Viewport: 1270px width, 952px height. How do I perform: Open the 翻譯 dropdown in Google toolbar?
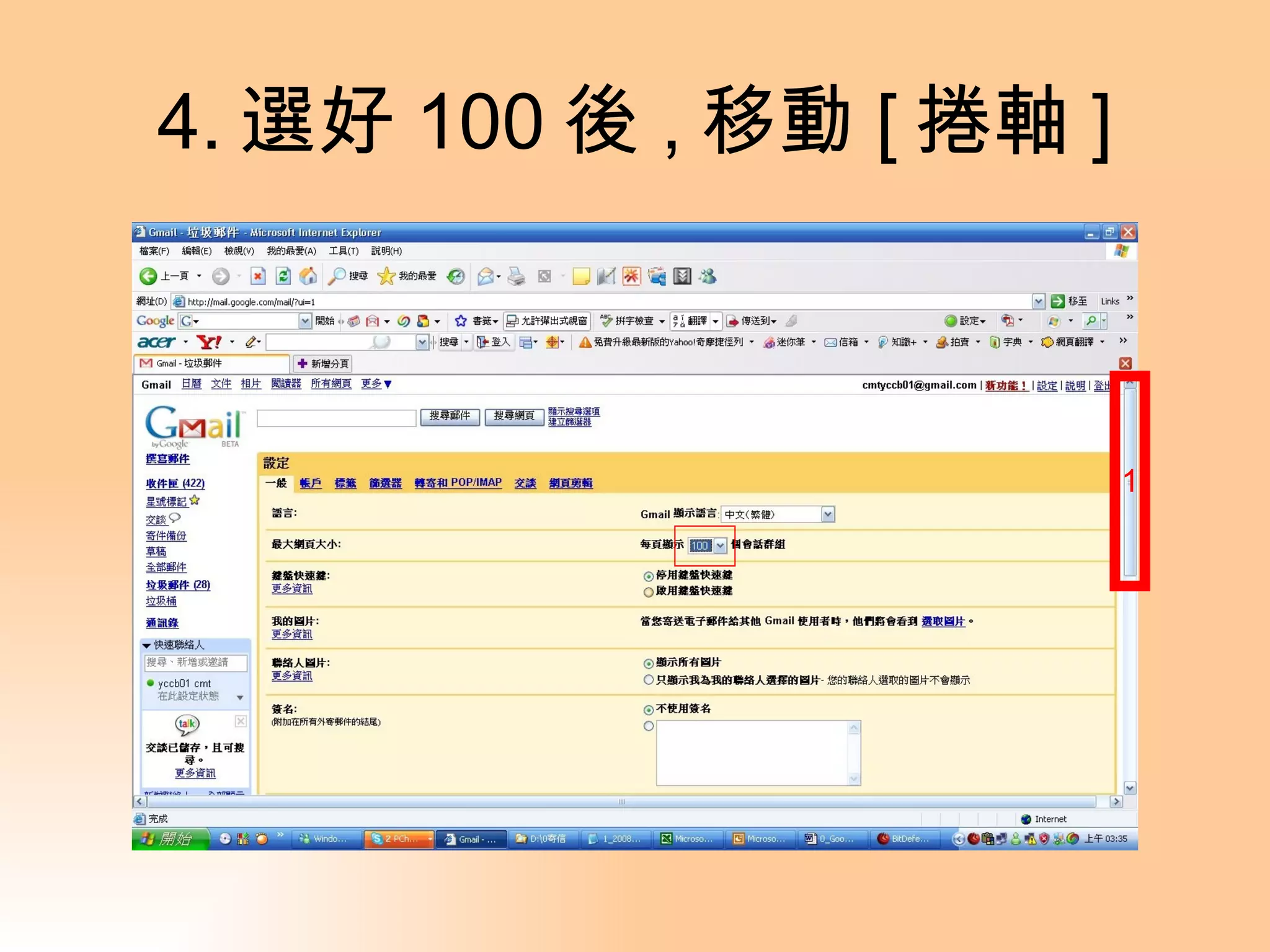coord(715,320)
